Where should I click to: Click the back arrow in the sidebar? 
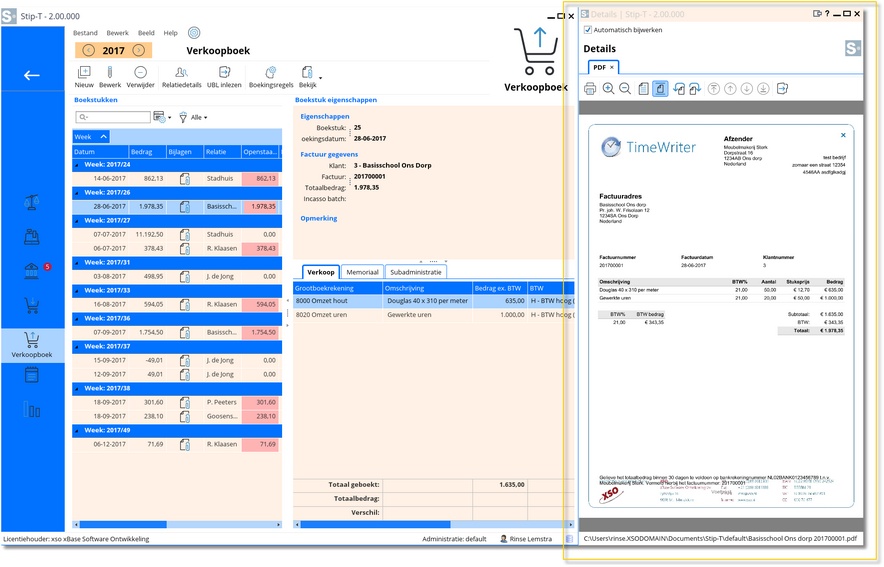[32, 75]
